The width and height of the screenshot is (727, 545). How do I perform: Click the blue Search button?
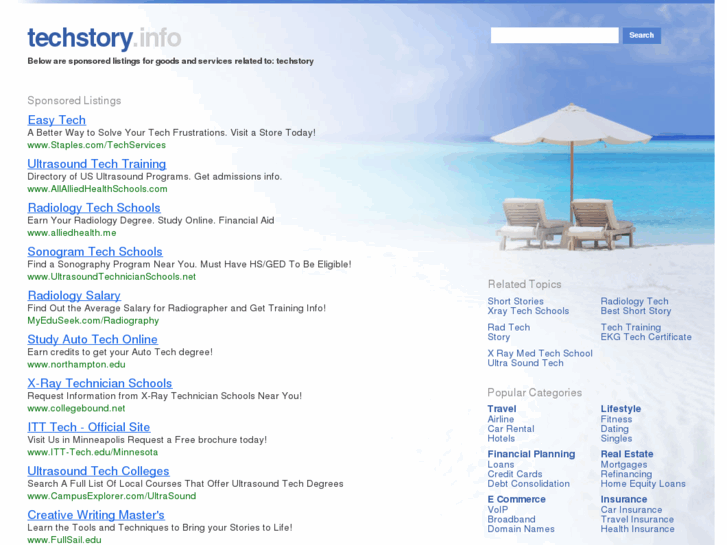coord(642,35)
